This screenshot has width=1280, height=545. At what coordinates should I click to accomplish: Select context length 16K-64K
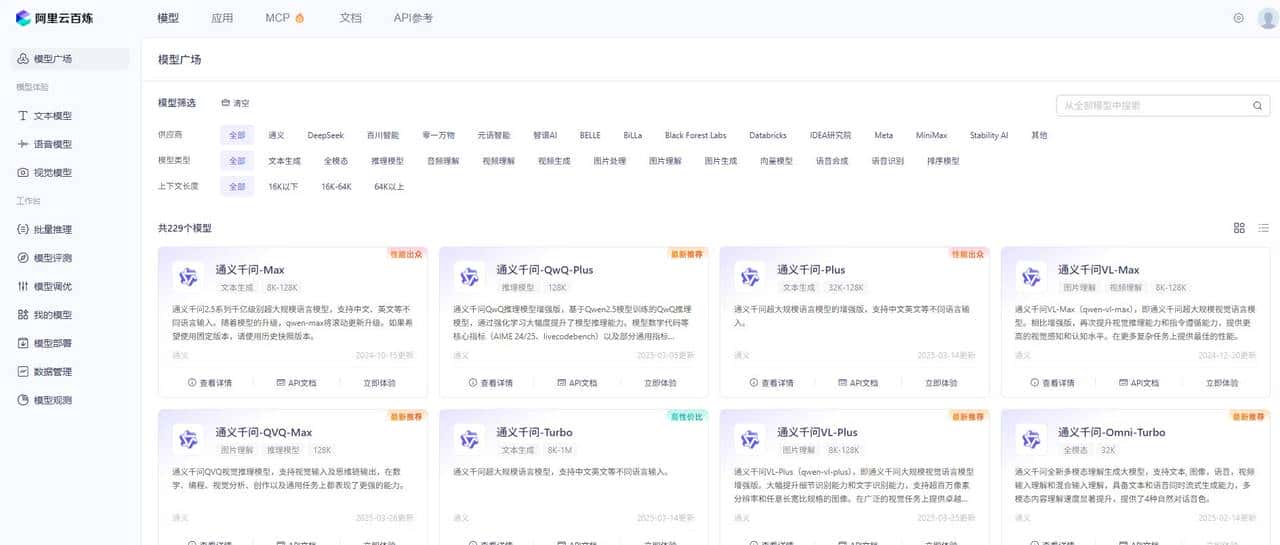click(336, 187)
